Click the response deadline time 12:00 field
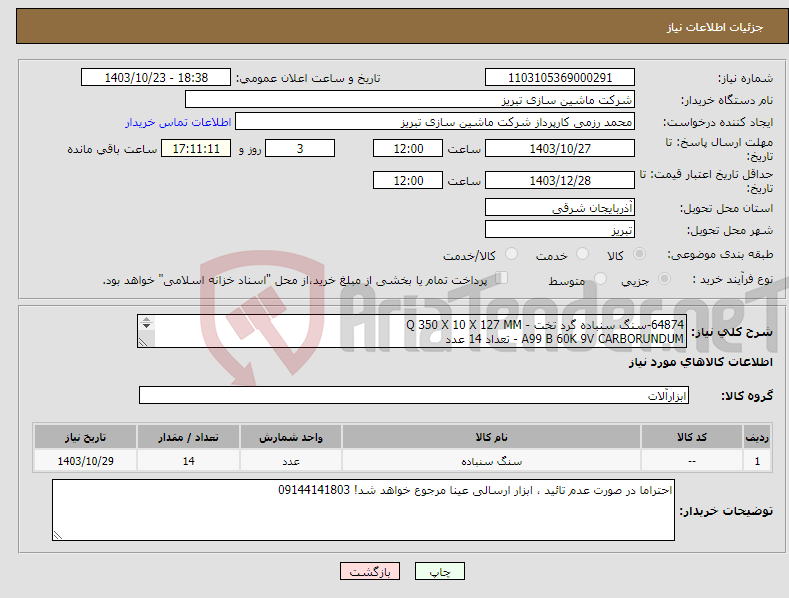789x598 pixels. coord(408,148)
